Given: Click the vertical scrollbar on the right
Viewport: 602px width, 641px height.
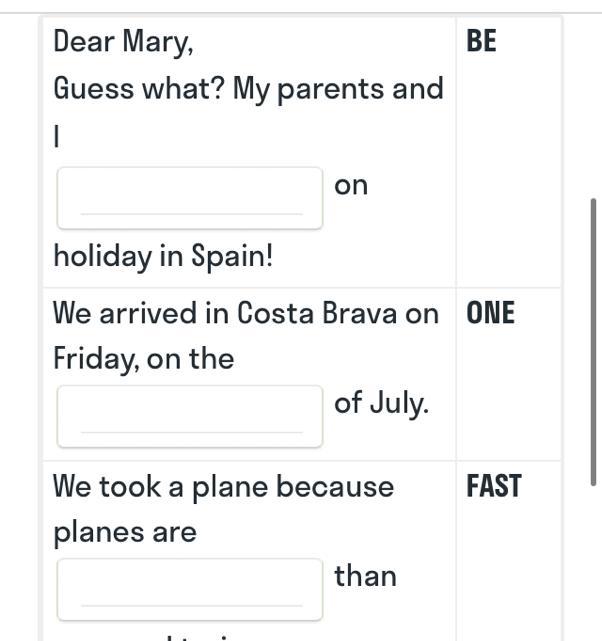Looking at the screenshot, I should pos(594,340).
